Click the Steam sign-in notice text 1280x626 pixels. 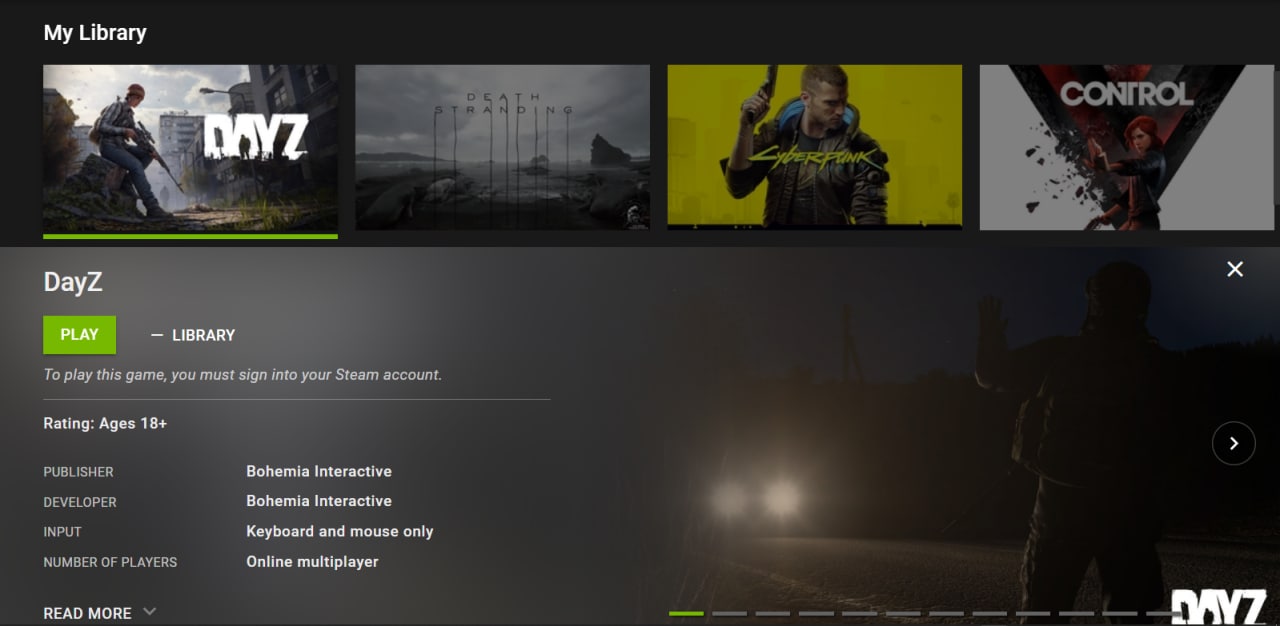pos(242,375)
